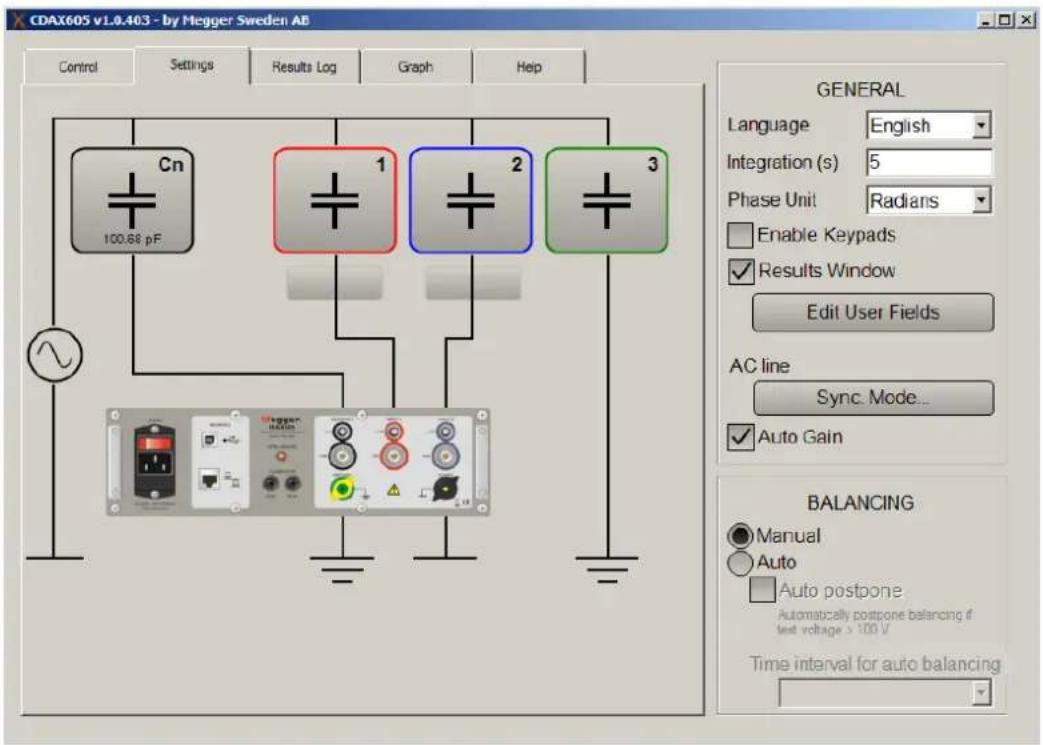Click the CDAX605 app icon in title bar
The image size is (1043, 745).
click(17, 20)
